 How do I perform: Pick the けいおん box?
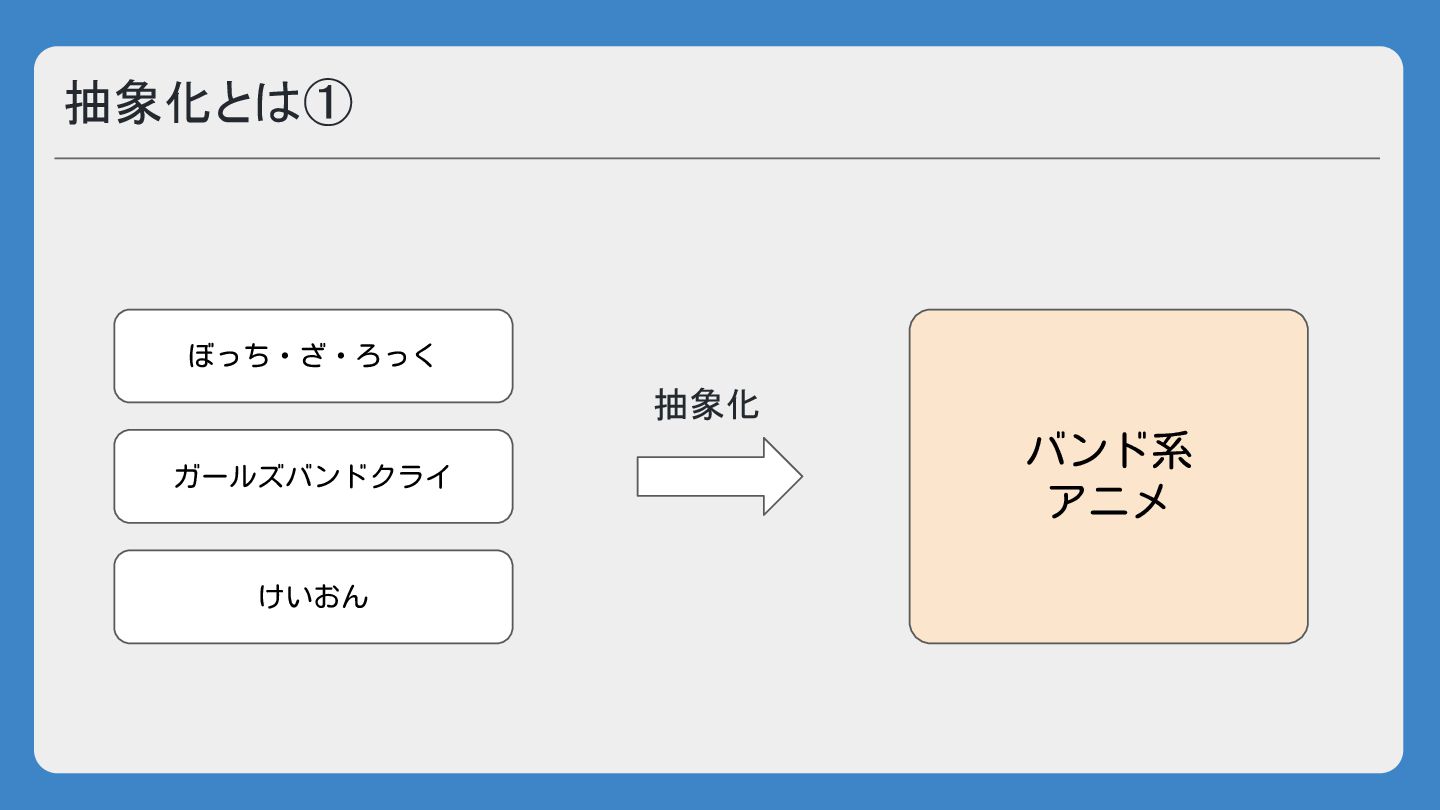point(313,596)
